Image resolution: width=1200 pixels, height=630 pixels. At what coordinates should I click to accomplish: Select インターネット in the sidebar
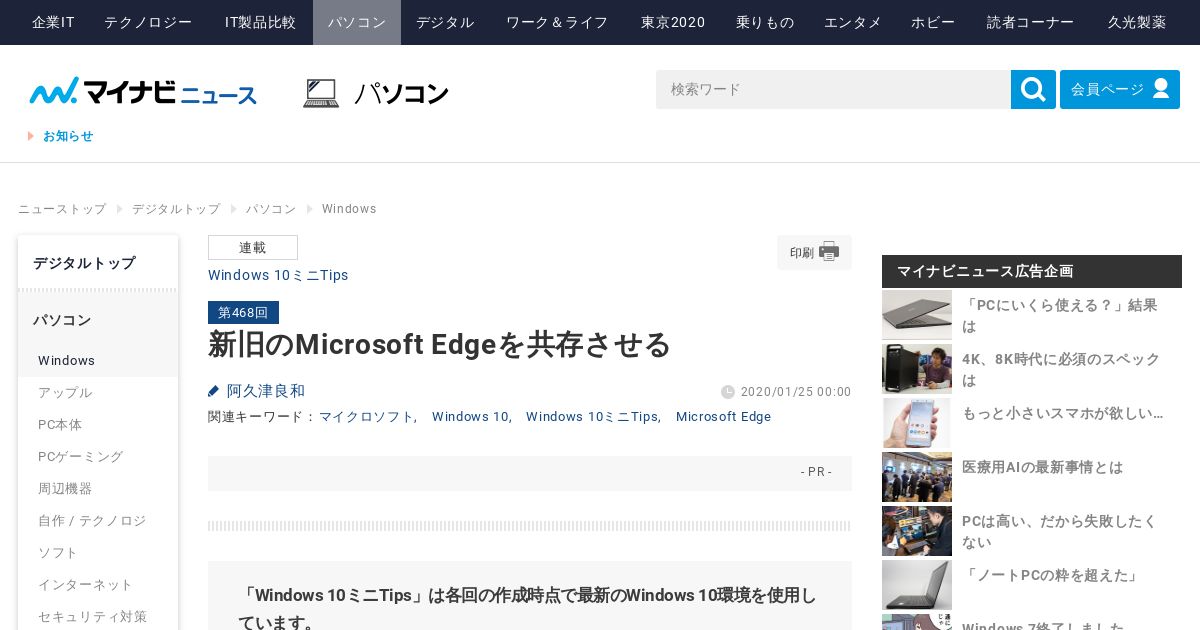[98, 584]
